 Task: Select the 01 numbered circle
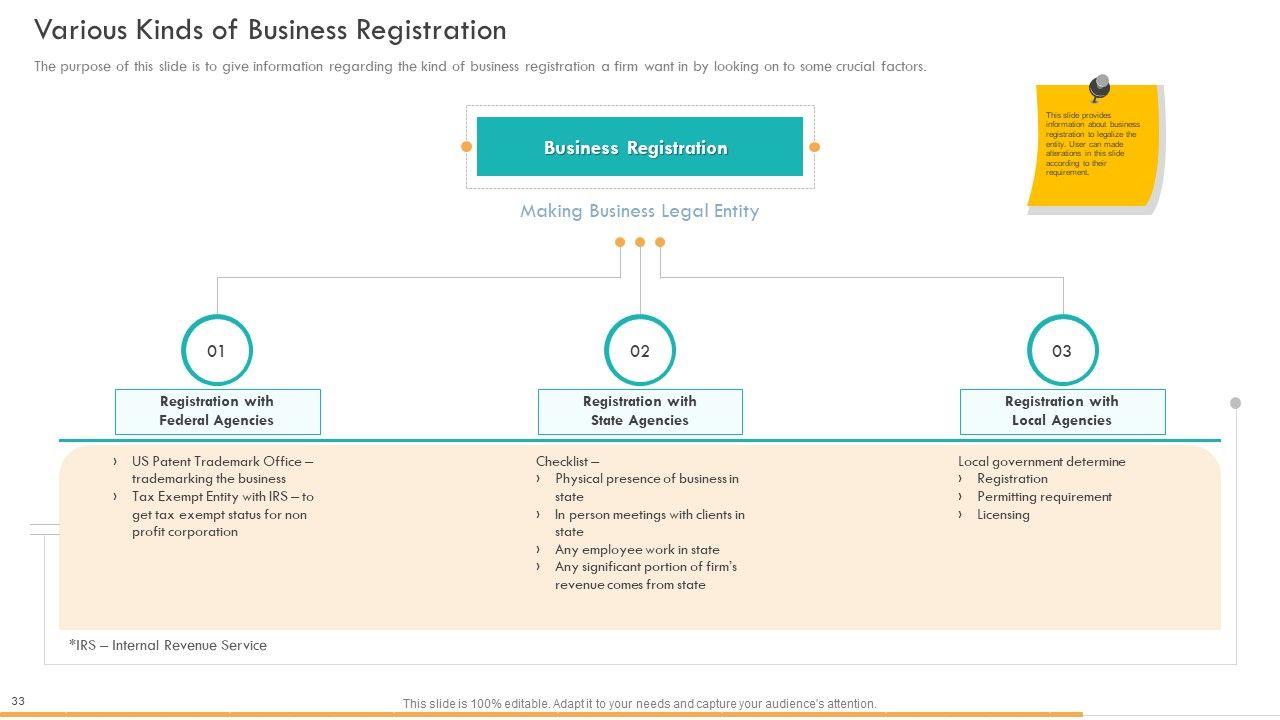(x=216, y=351)
